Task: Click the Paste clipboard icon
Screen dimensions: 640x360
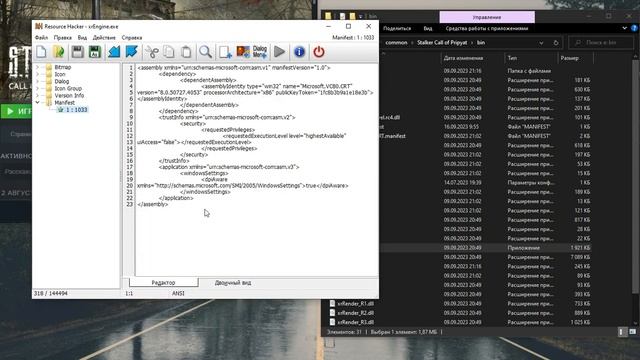Action: (x=186, y=52)
